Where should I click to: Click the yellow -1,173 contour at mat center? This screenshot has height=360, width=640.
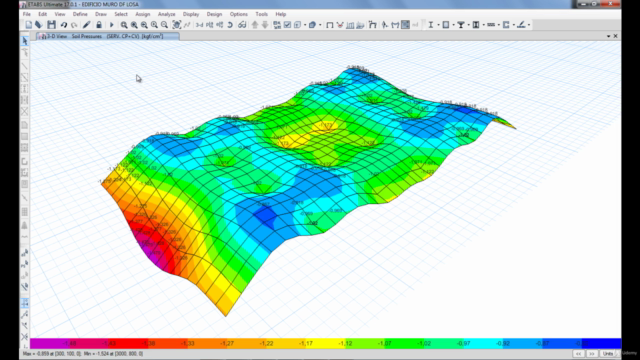pyautogui.click(x=327, y=125)
